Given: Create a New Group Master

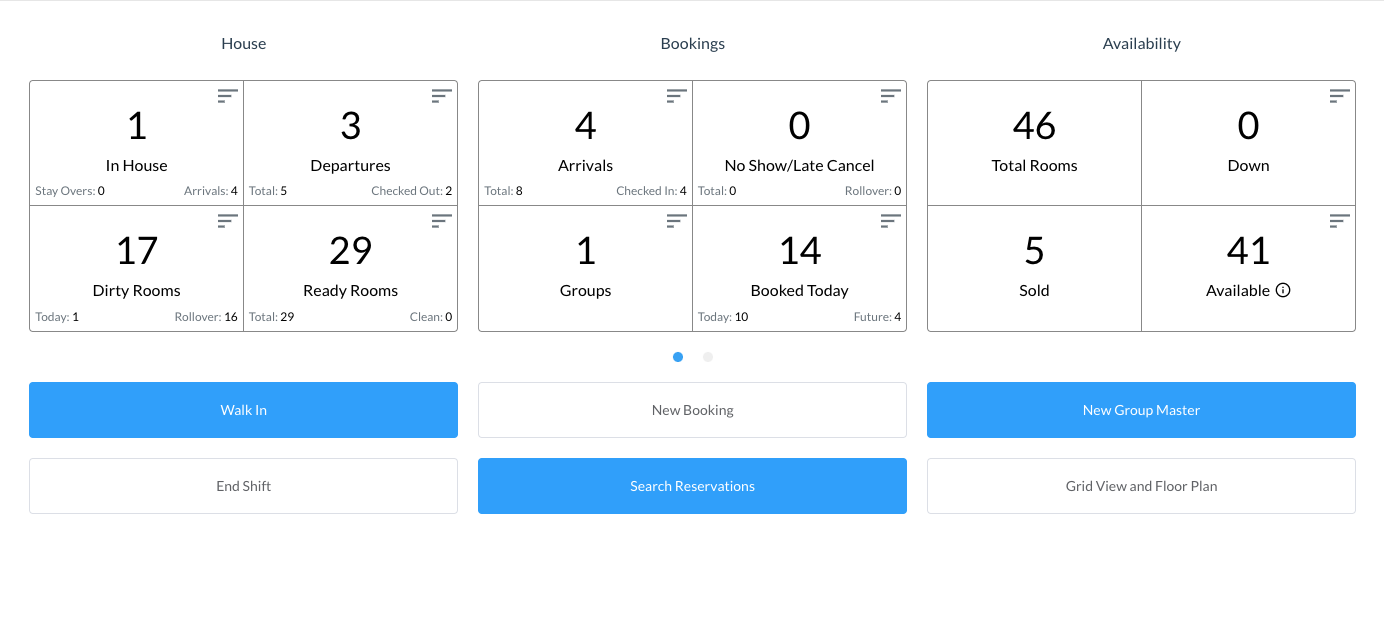Looking at the screenshot, I should [x=1141, y=410].
